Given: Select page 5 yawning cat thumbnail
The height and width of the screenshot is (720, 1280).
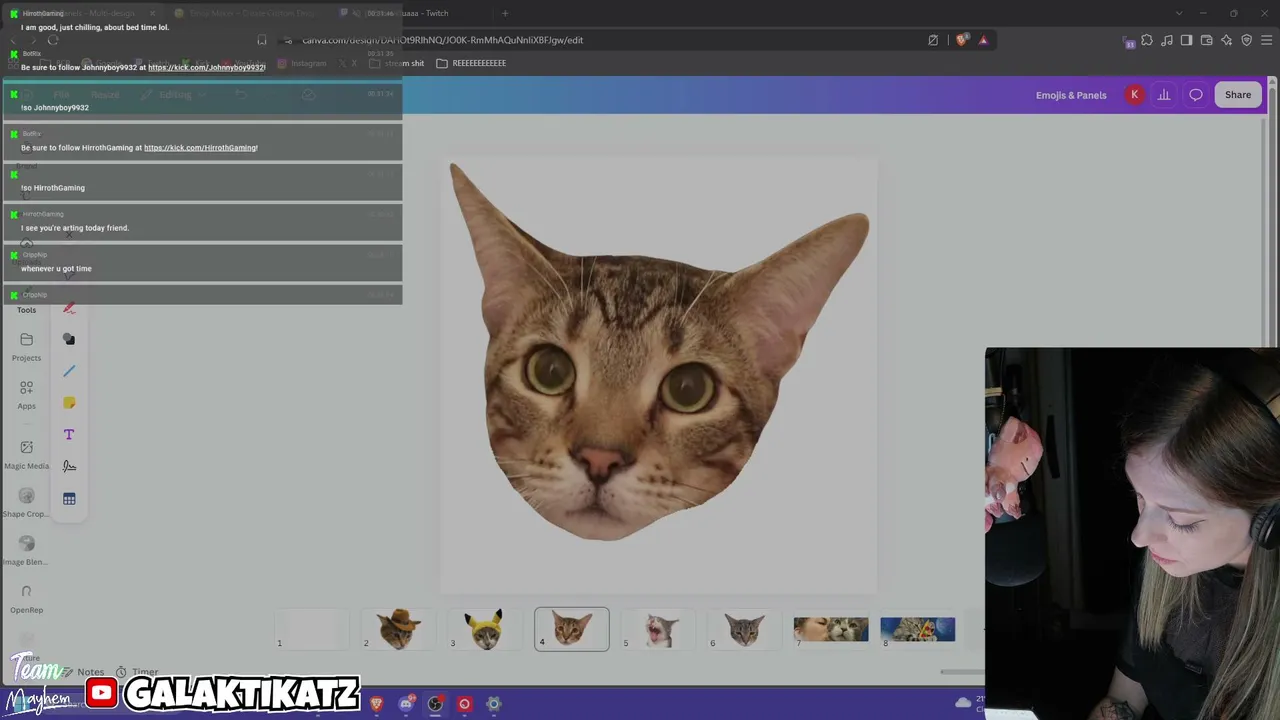Looking at the screenshot, I should pyautogui.click(x=658, y=629).
